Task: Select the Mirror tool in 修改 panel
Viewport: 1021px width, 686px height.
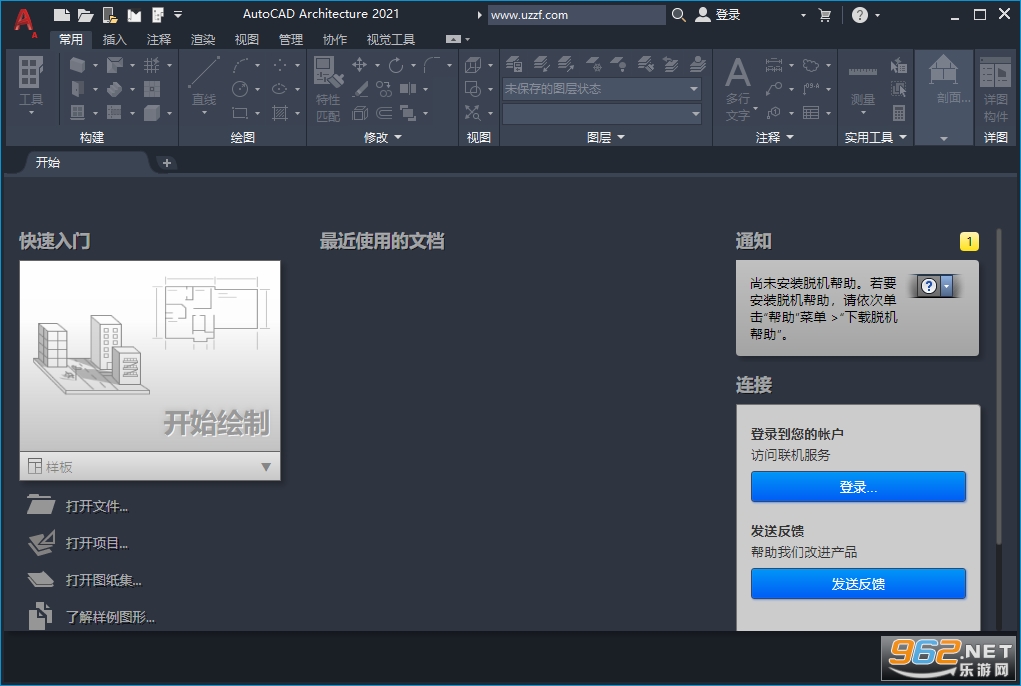Action: click(408, 89)
